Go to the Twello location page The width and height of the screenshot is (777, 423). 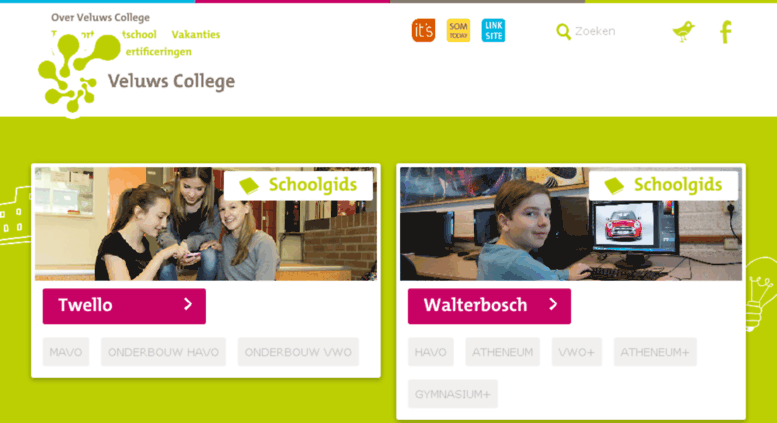tap(124, 306)
